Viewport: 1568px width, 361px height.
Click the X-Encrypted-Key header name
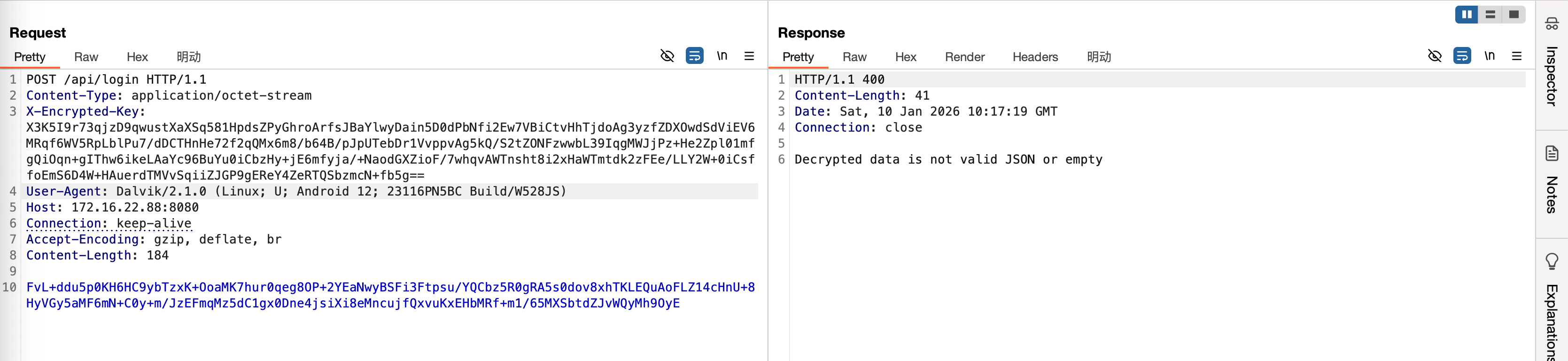82,111
